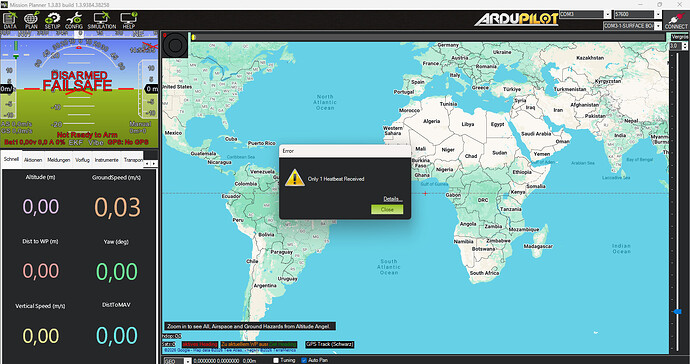Click the Manual flight mode text in HUD

140,124
